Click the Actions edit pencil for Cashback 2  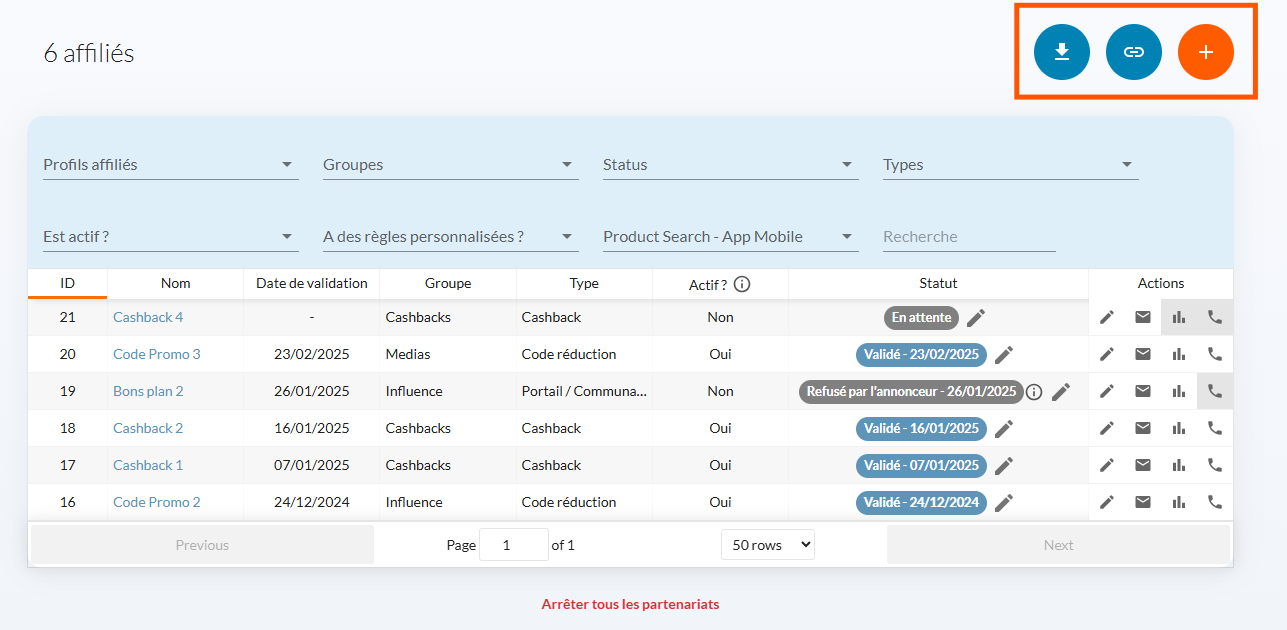pyautogui.click(x=1107, y=428)
